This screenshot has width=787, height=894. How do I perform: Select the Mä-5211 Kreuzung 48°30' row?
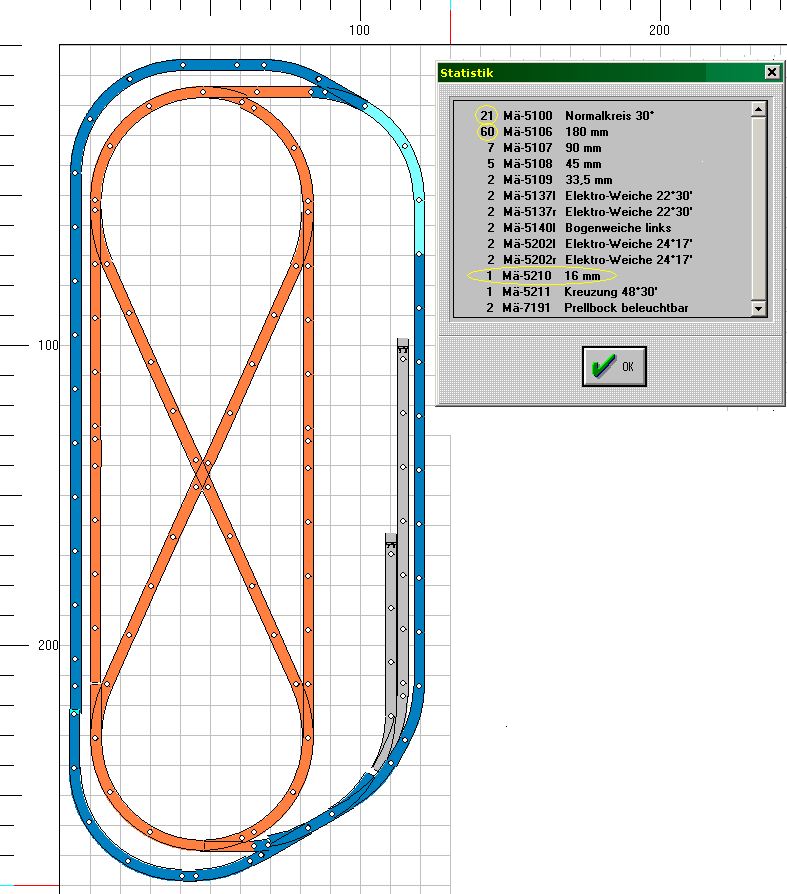(x=600, y=291)
